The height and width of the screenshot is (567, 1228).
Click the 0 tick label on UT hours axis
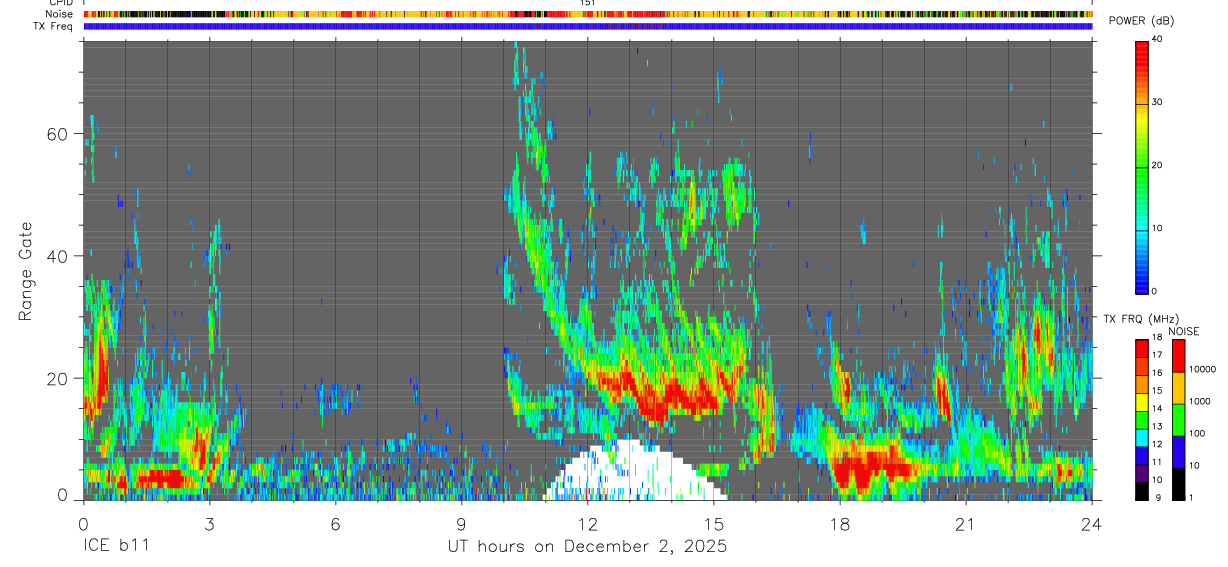[x=83, y=523]
